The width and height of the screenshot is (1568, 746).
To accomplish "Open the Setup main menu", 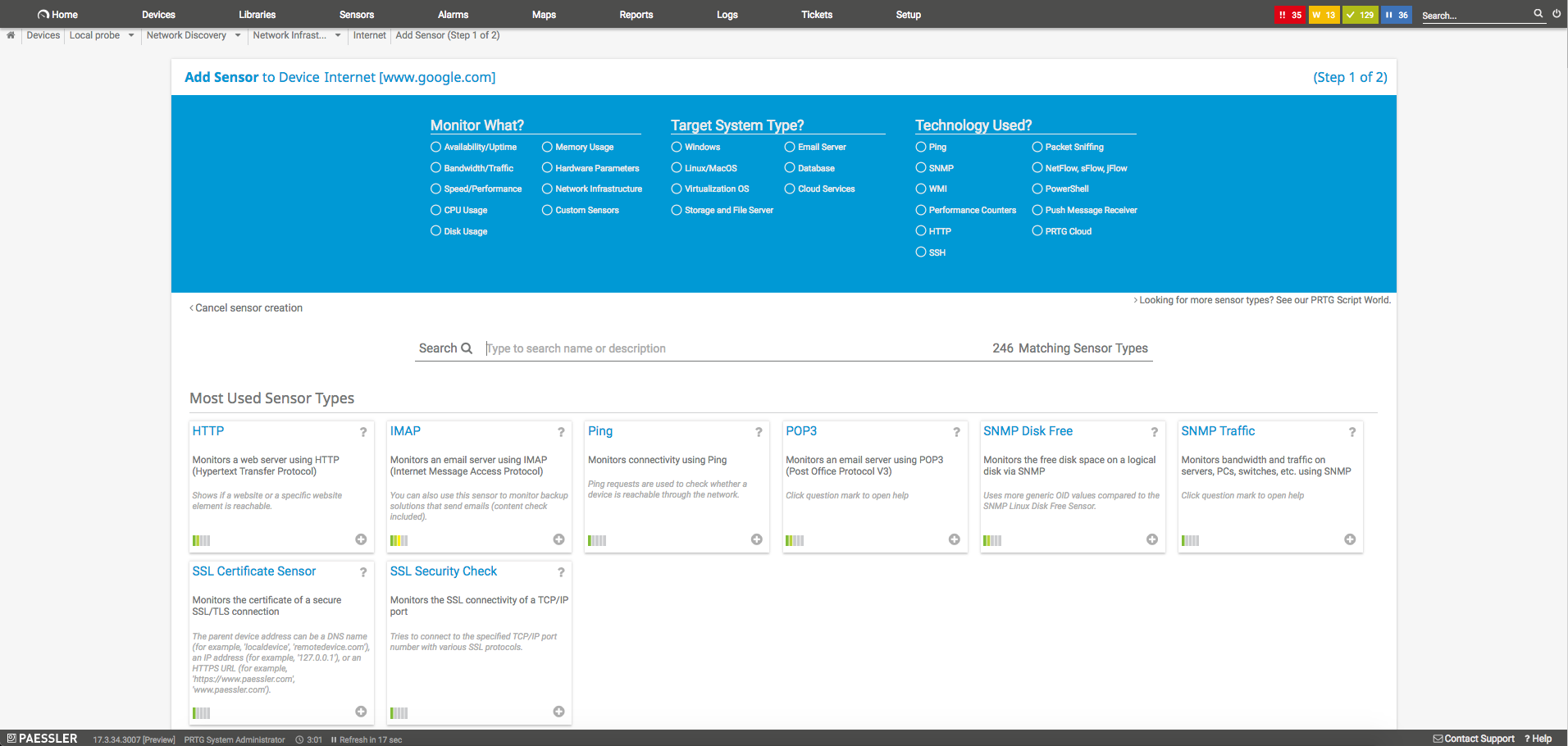I will point(909,15).
